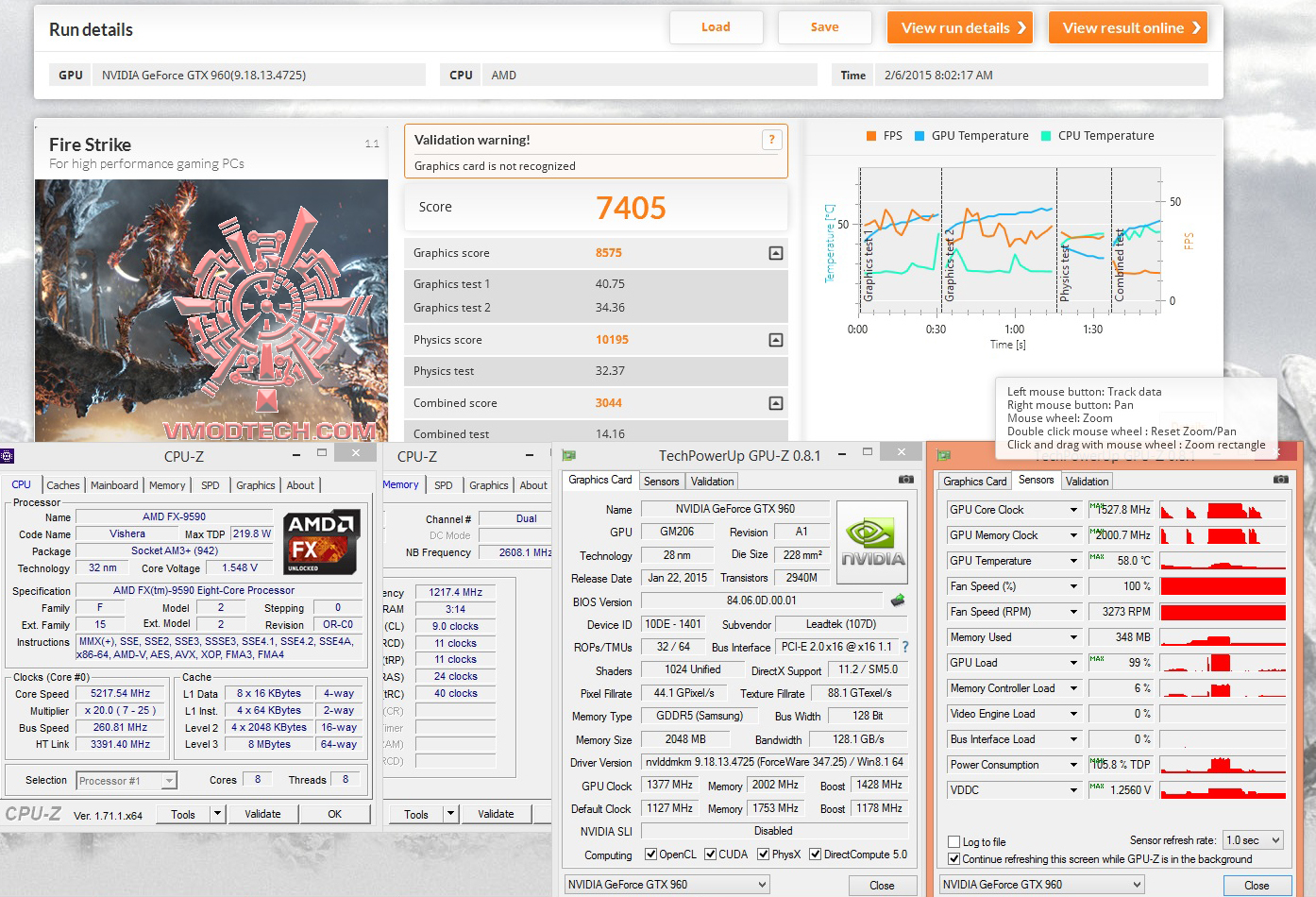Expand the Physics score details
This screenshot has height=897, width=1316.
coord(775,340)
